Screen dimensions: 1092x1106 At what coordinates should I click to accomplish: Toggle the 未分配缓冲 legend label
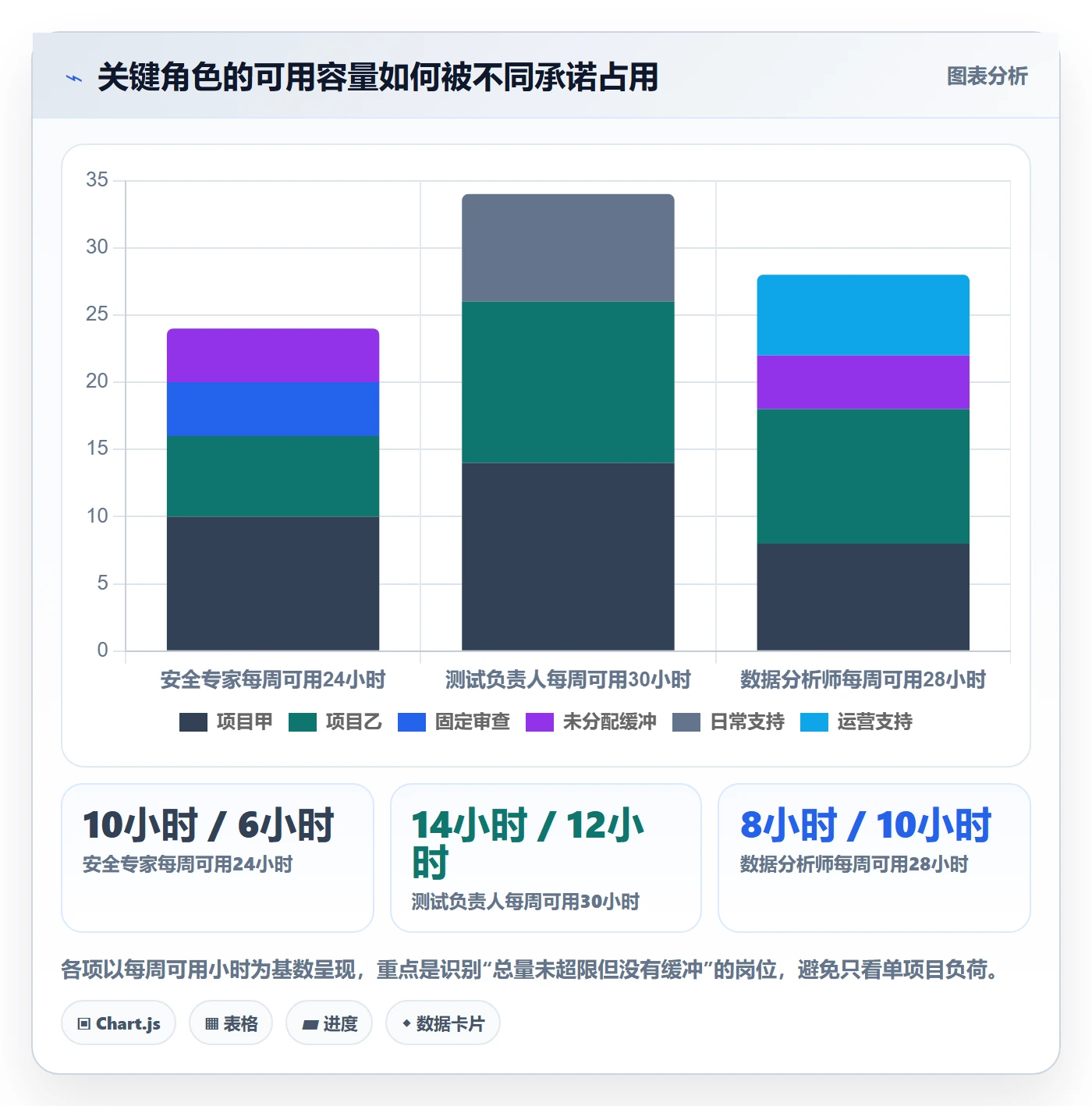609,721
